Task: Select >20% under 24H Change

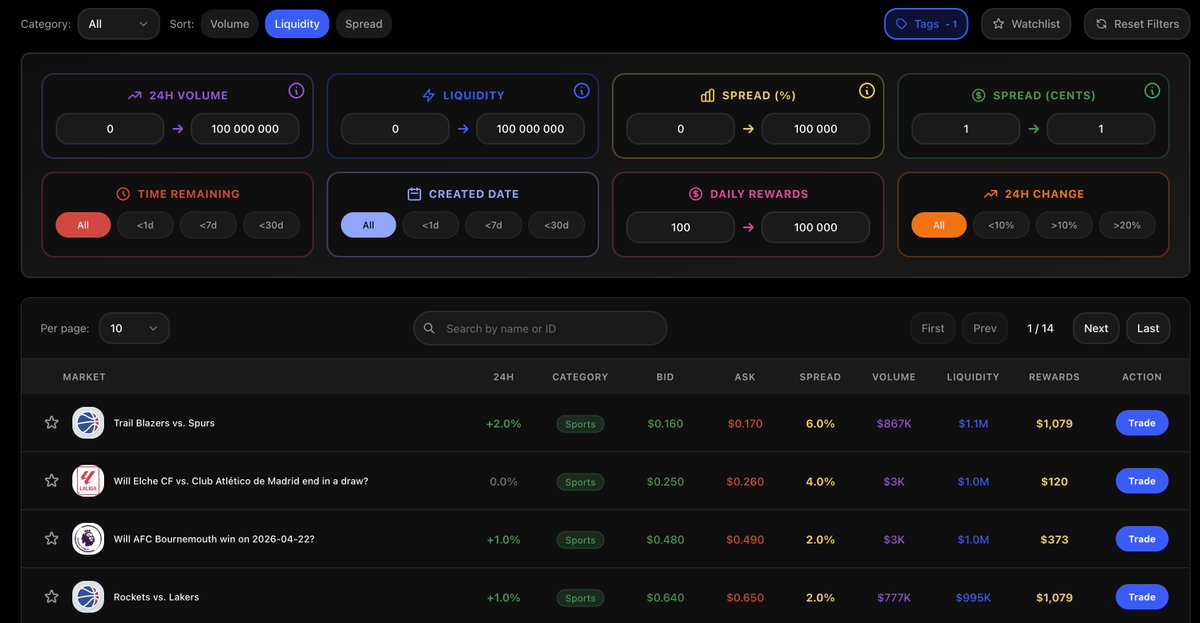Action: tap(1127, 225)
